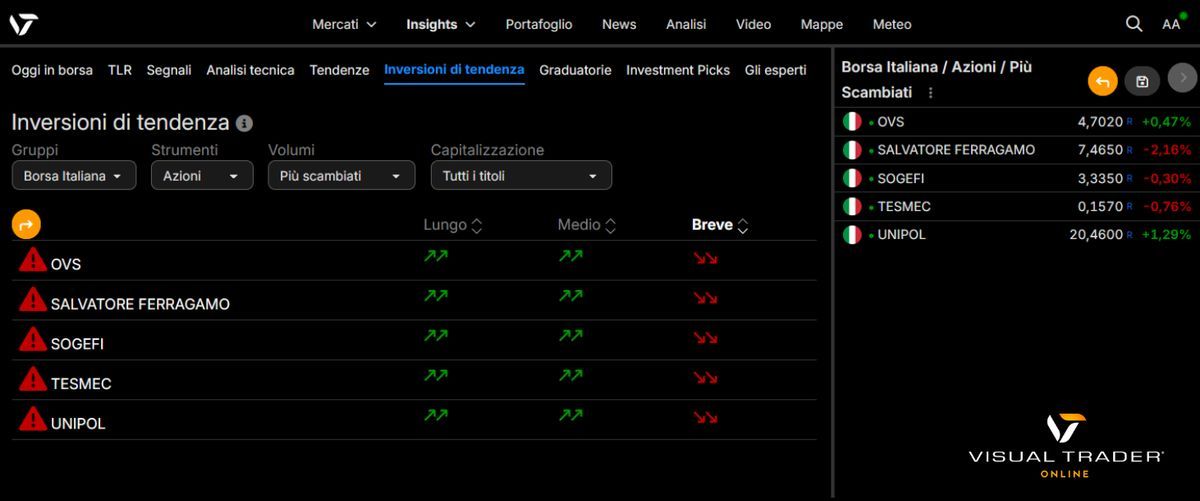The image size is (1200, 501).
Task: Open the search magnifier icon
Action: click(x=1133, y=24)
